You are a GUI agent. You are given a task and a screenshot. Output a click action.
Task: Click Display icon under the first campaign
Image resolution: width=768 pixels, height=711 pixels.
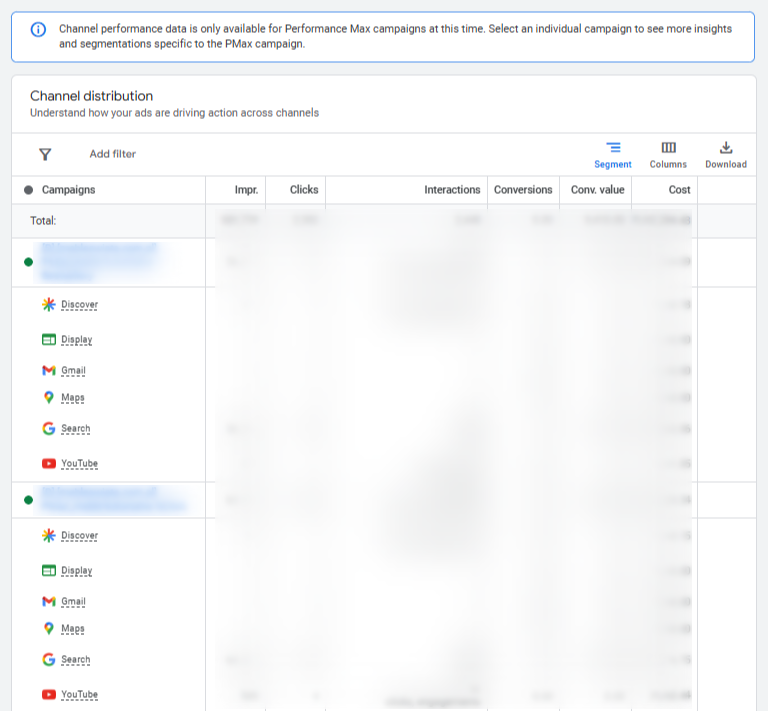point(48,339)
